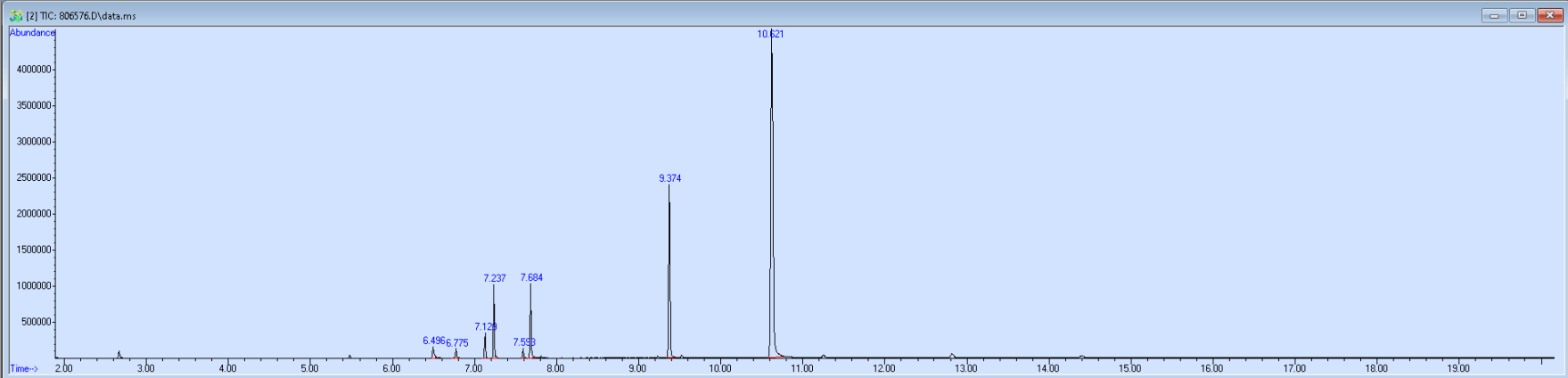Click the small unlabeled peak before 3.00 minutes

pos(119,354)
